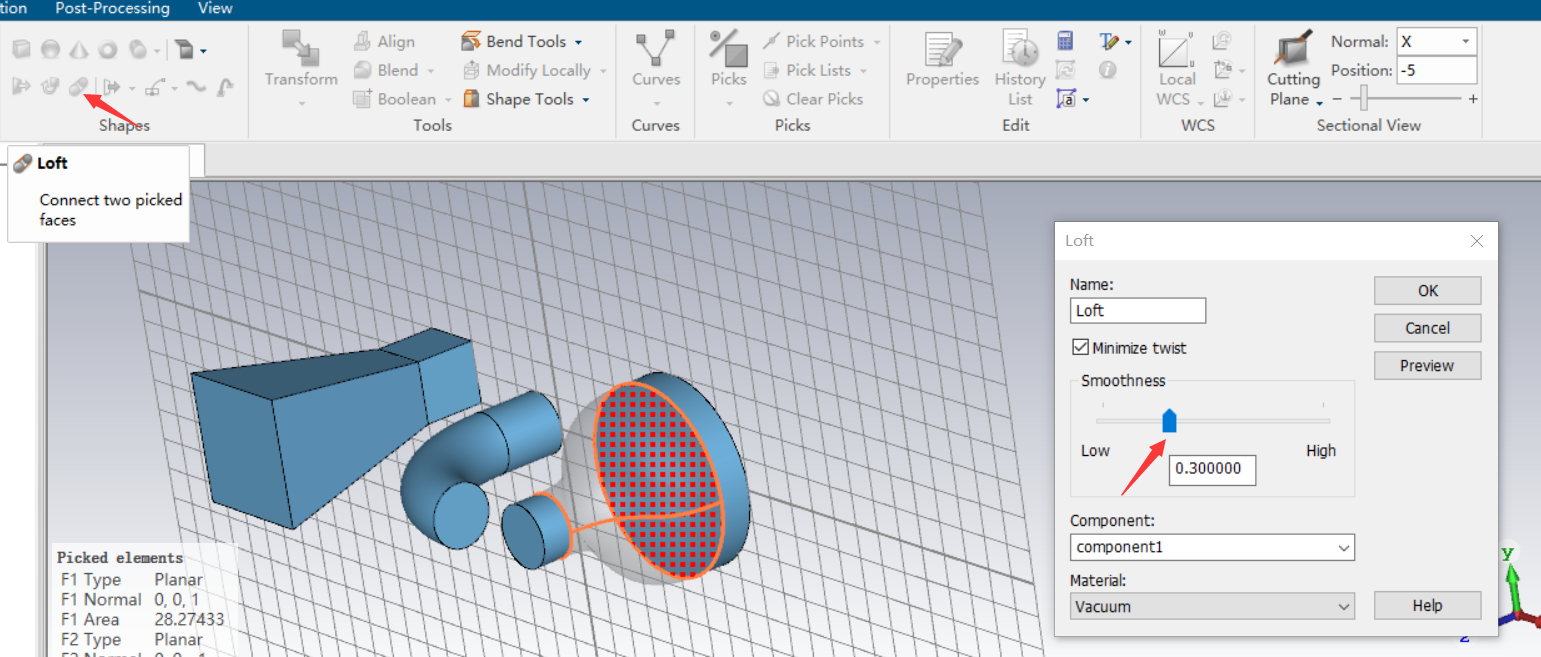Image resolution: width=1541 pixels, height=657 pixels.
Task: Click OK in the Loft dialog
Action: click(x=1427, y=290)
